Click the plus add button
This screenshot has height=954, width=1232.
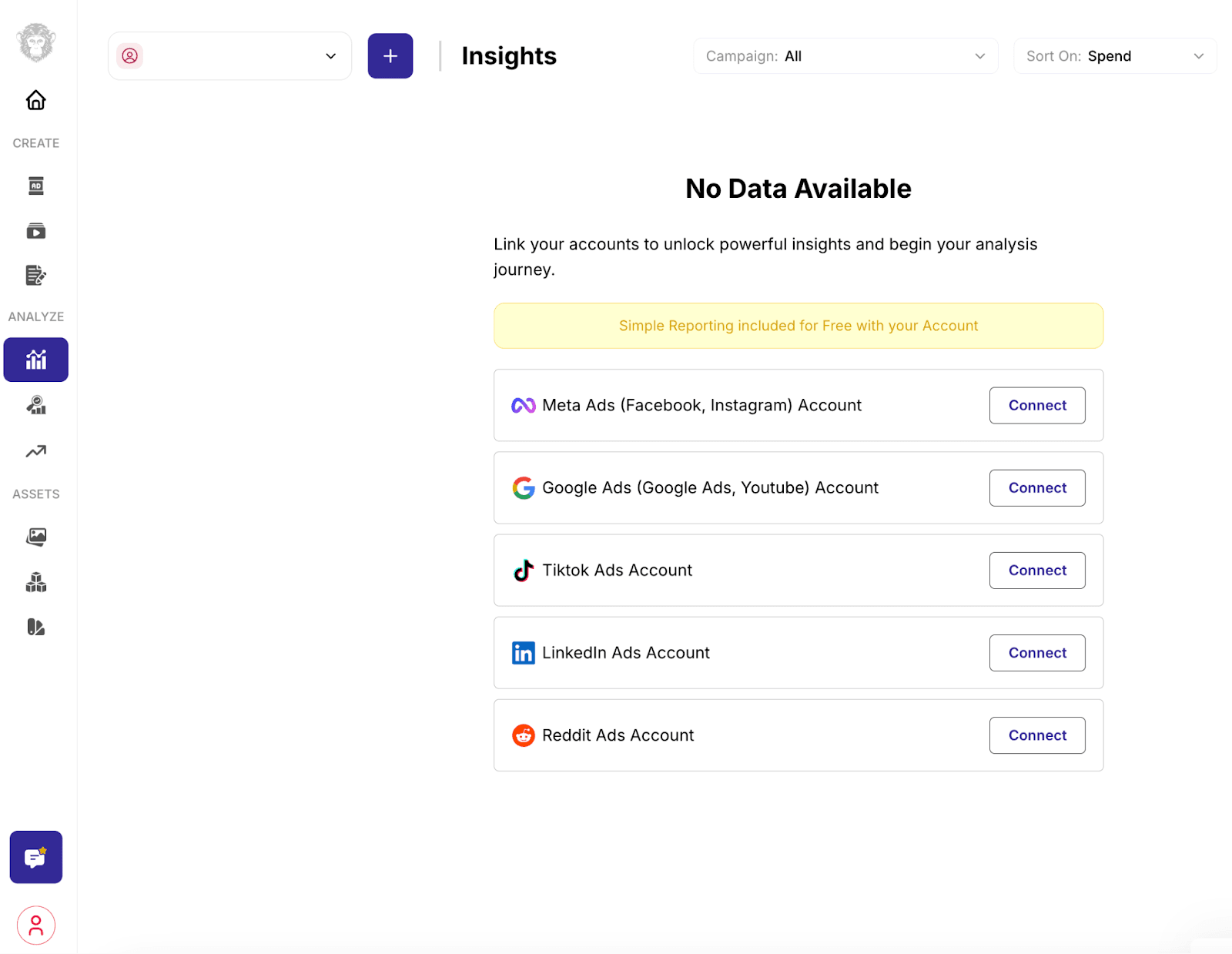click(x=390, y=56)
